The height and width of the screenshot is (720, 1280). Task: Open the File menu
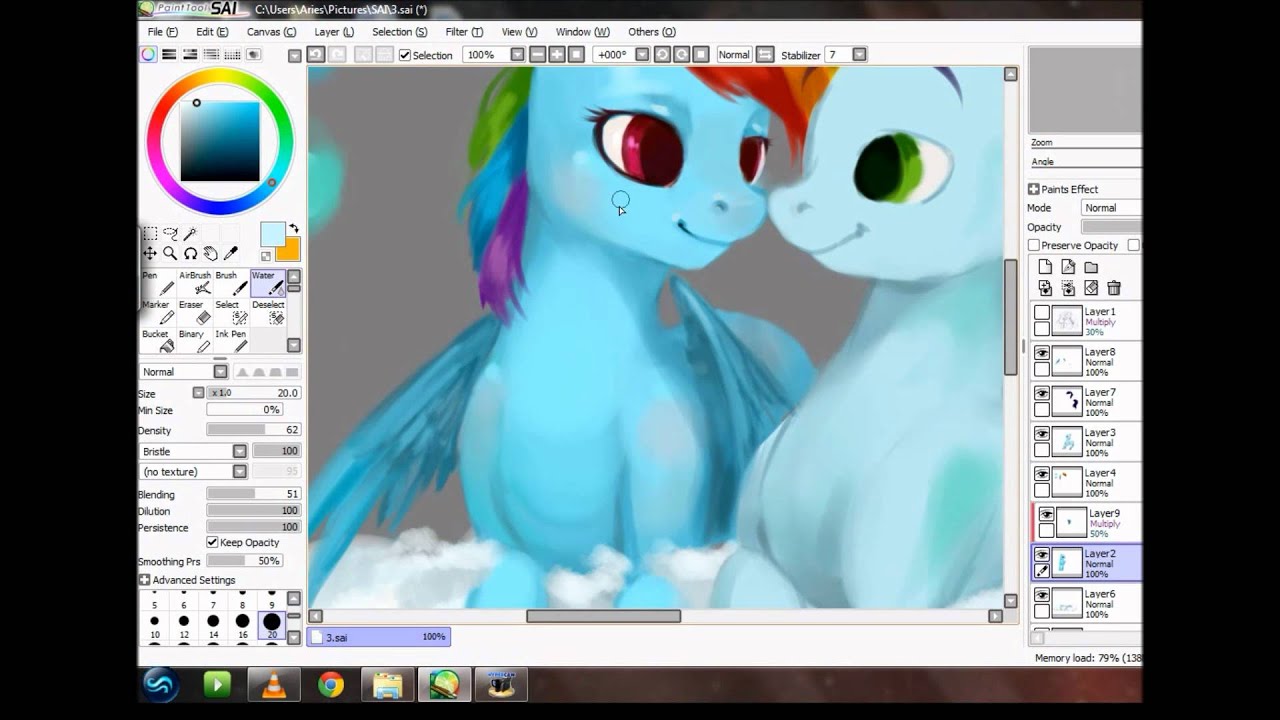(x=163, y=32)
